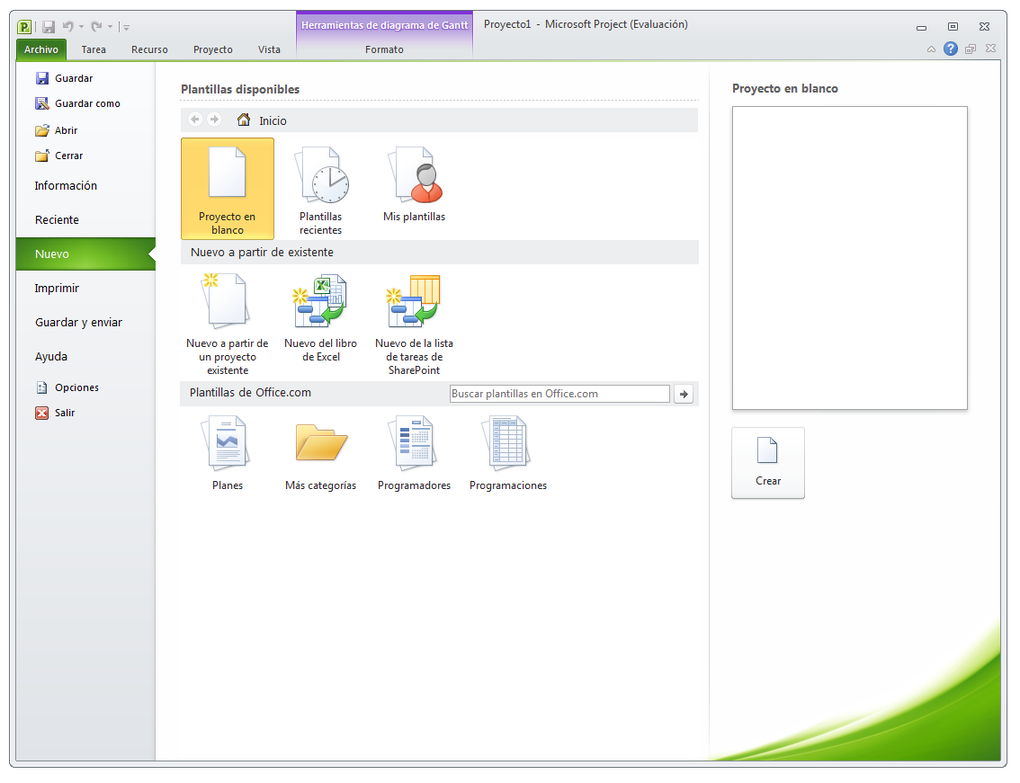Image resolution: width=1020 pixels, height=783 pixels.
Task: Click the redo icon in quick access toolbar
Action: [x=97, y=27]
